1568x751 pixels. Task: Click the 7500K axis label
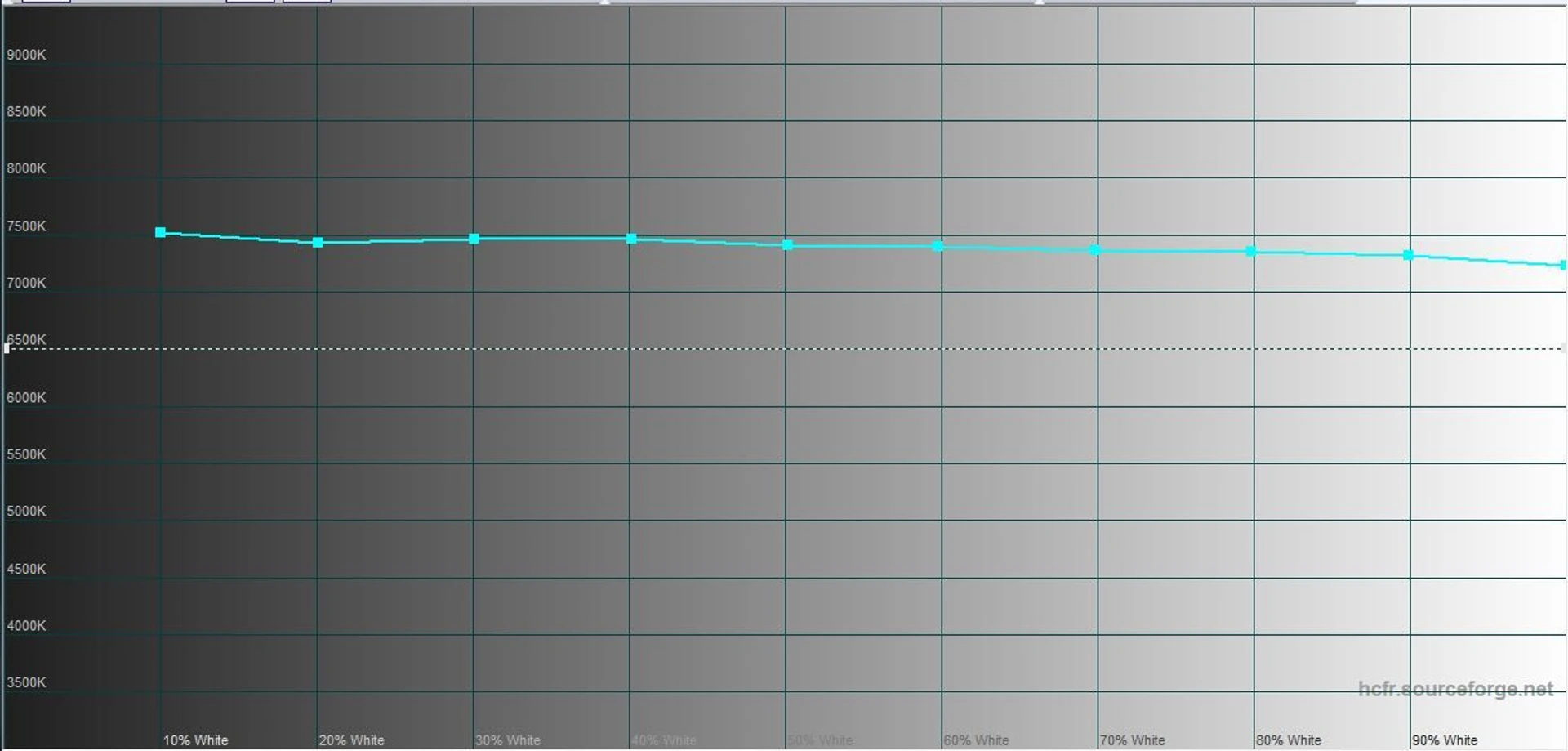pos(26,226)
